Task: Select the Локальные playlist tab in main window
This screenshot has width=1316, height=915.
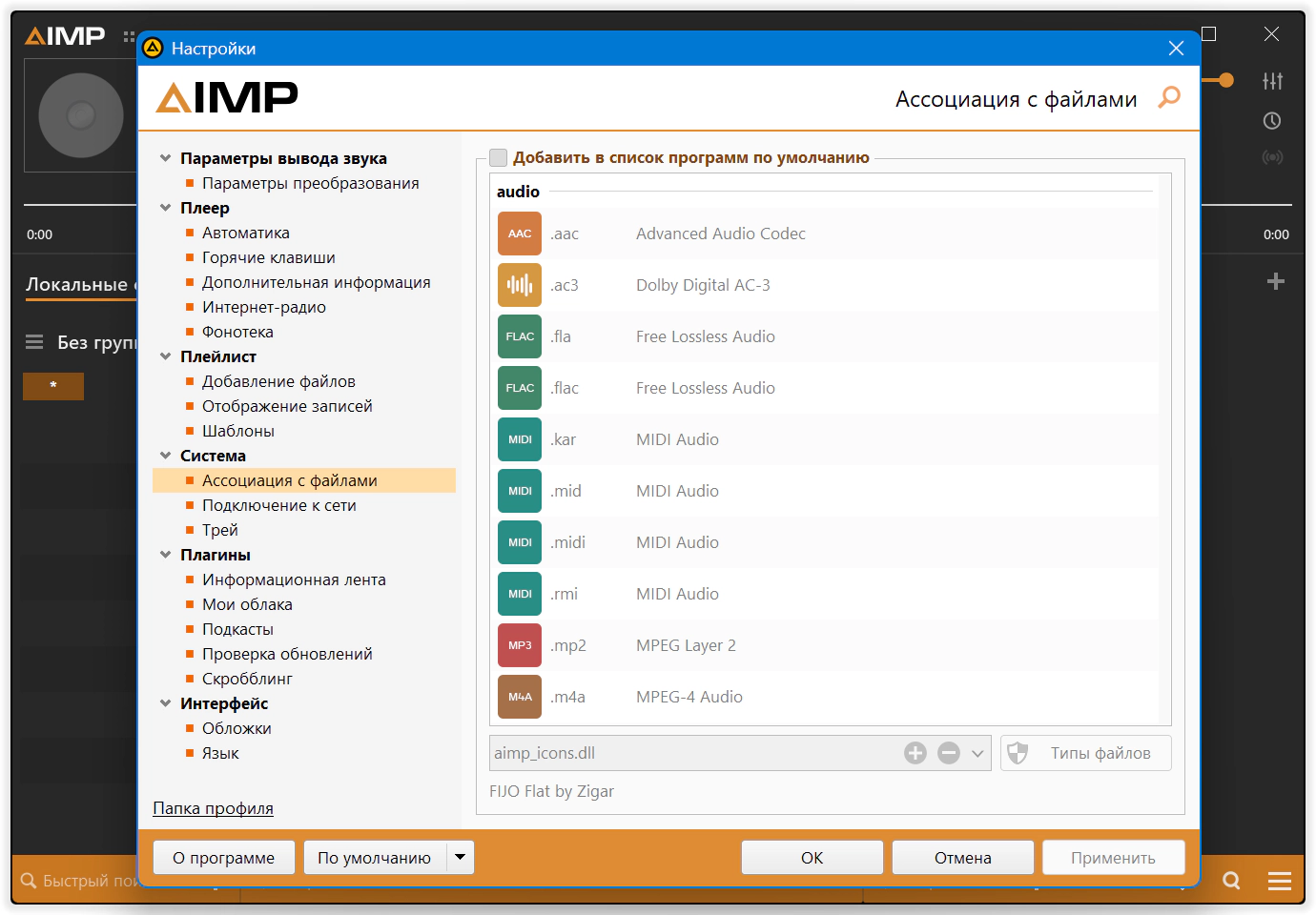Action: tap(81, 284)
